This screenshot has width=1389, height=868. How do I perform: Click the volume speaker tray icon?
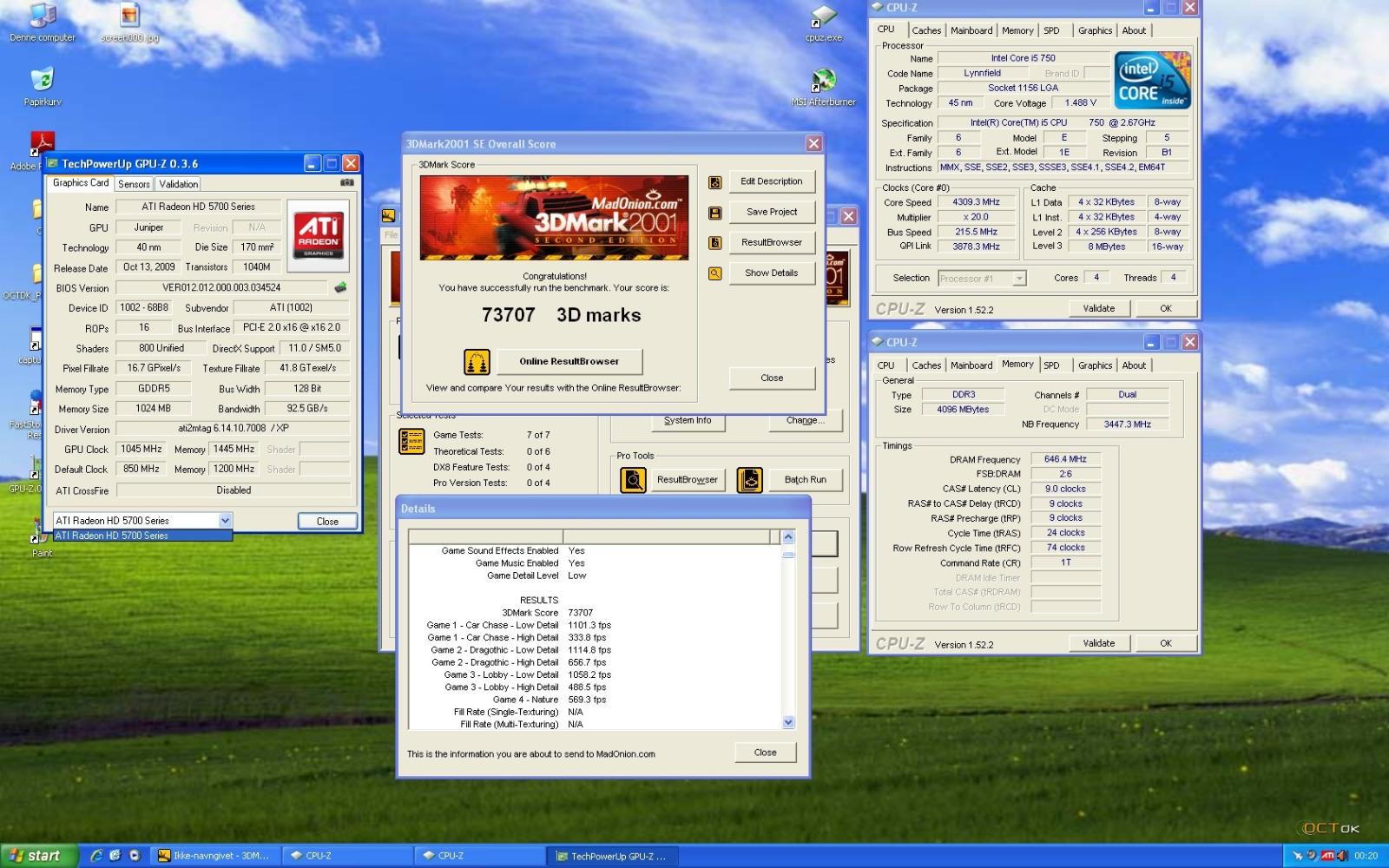point(1342,856)
